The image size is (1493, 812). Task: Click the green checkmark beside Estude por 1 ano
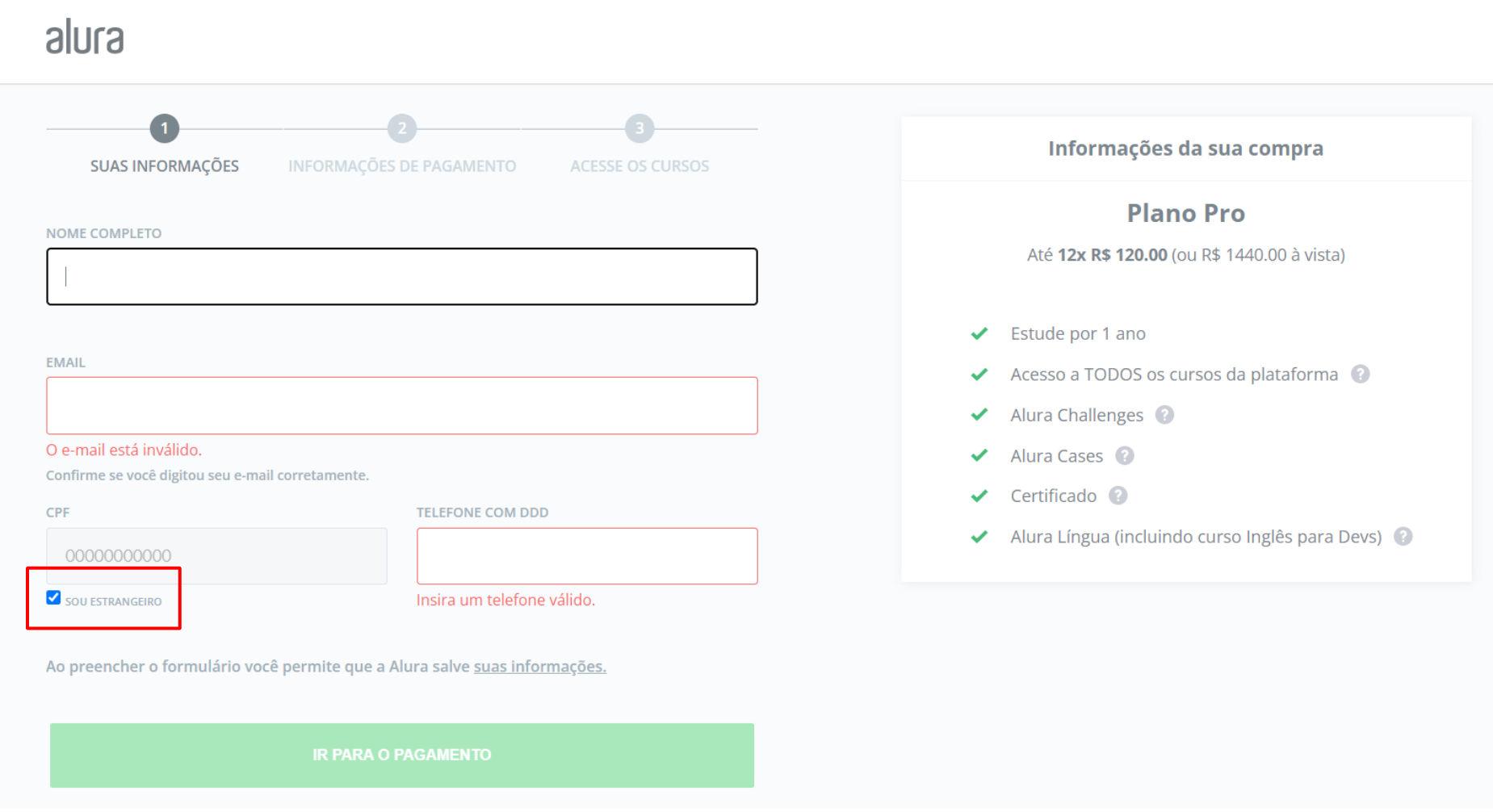pos(979,334)
